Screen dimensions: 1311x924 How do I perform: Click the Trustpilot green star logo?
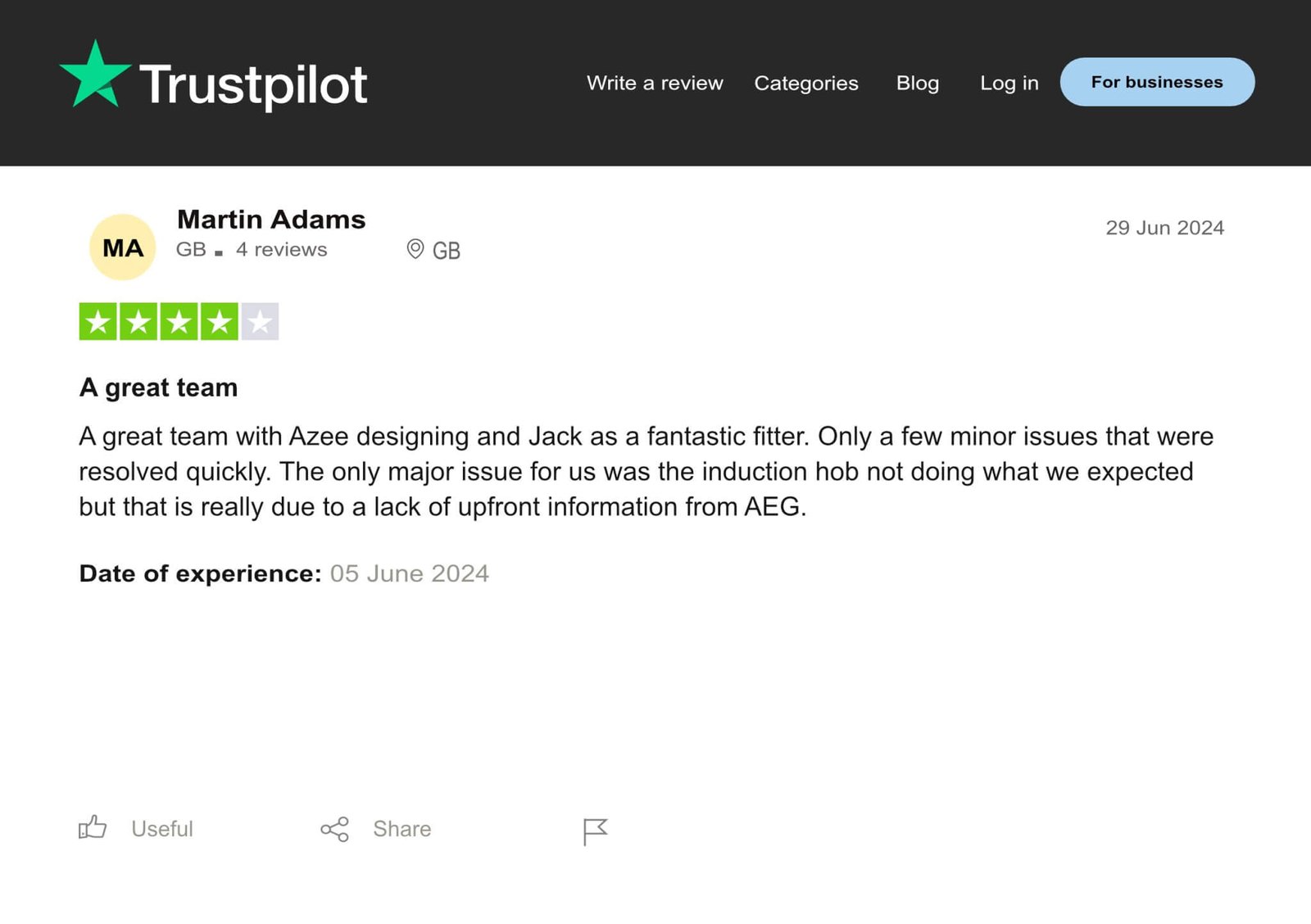point(95,75)
